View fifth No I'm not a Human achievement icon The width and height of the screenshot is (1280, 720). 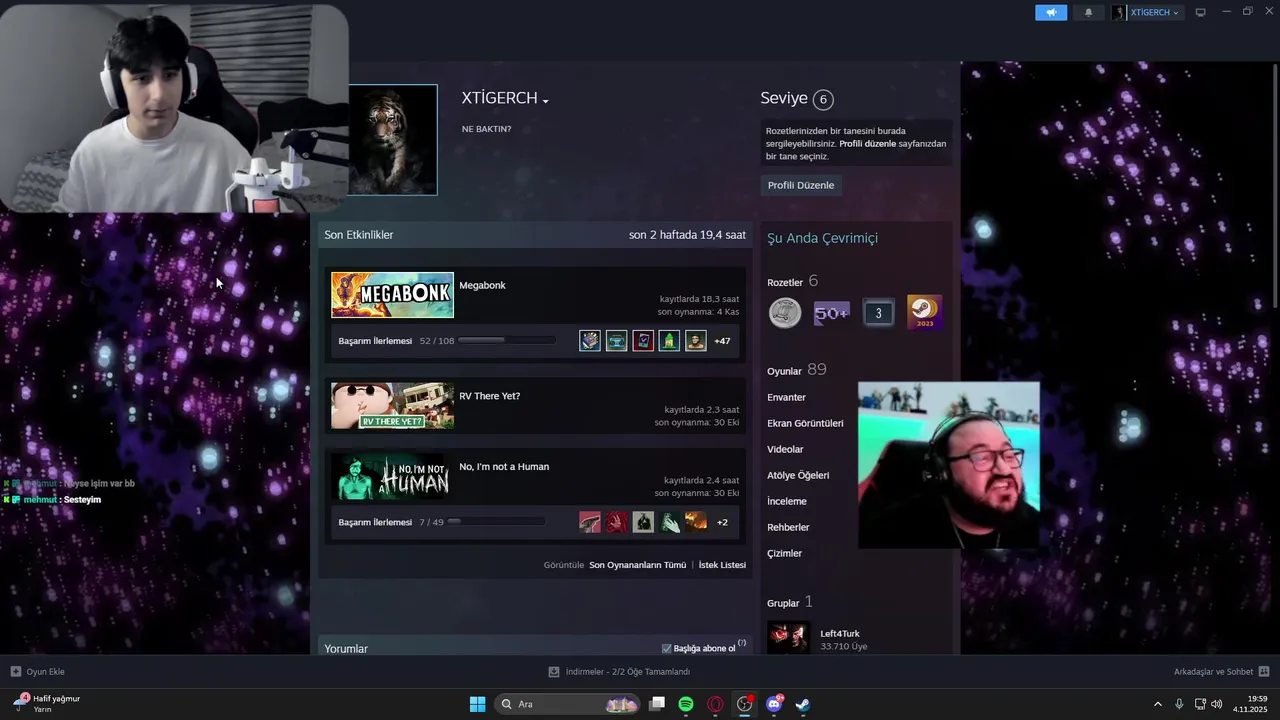[695, 522]
